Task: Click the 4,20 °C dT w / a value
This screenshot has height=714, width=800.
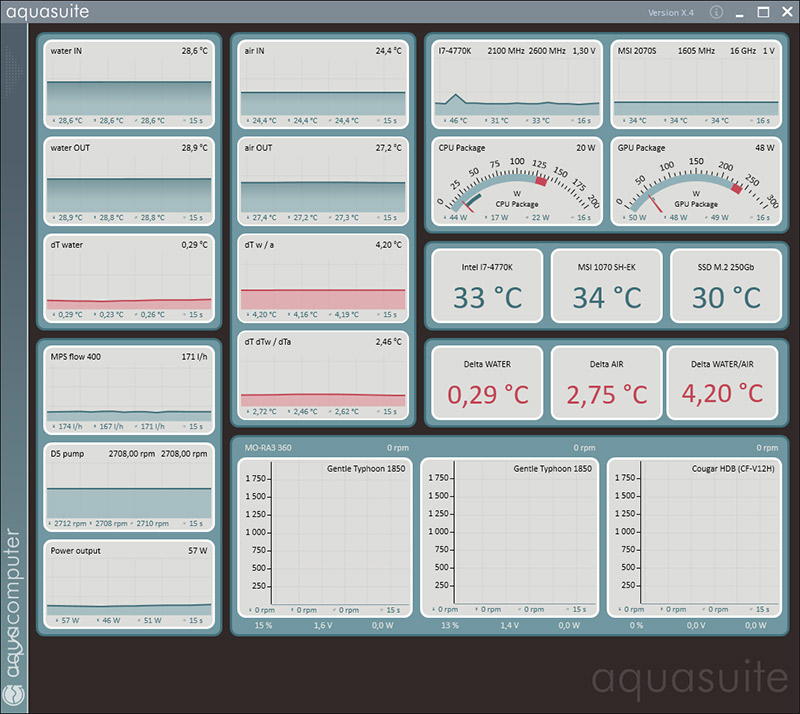Action: click(x=388, y=244)
